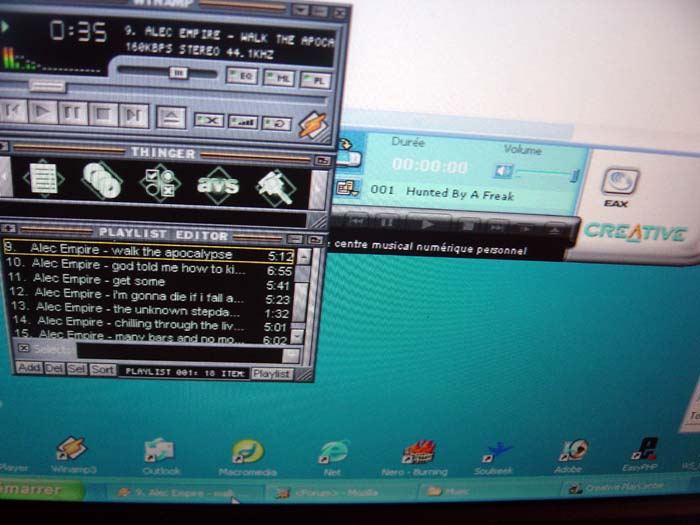The height and width of the screenshot is (525, 700).
Task: Select track 10 god told me how to ki...
Action: coord(149,267)
